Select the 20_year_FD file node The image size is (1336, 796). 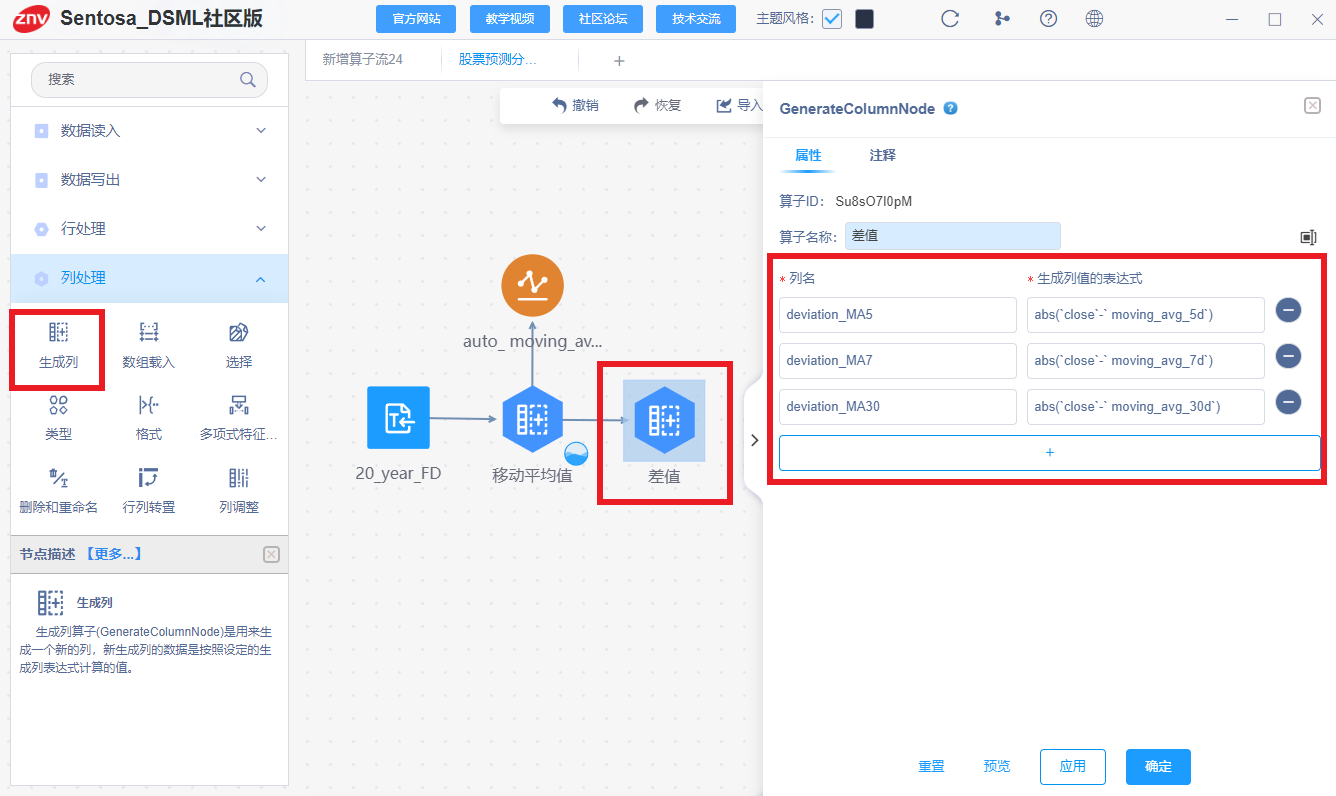[398, 417]
